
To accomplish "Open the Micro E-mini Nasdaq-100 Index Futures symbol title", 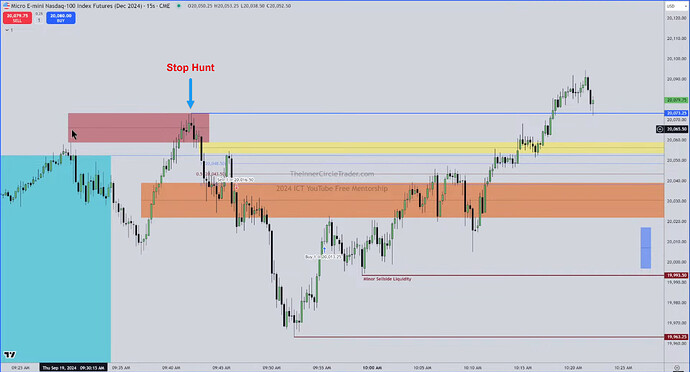I will click(90, 6).
